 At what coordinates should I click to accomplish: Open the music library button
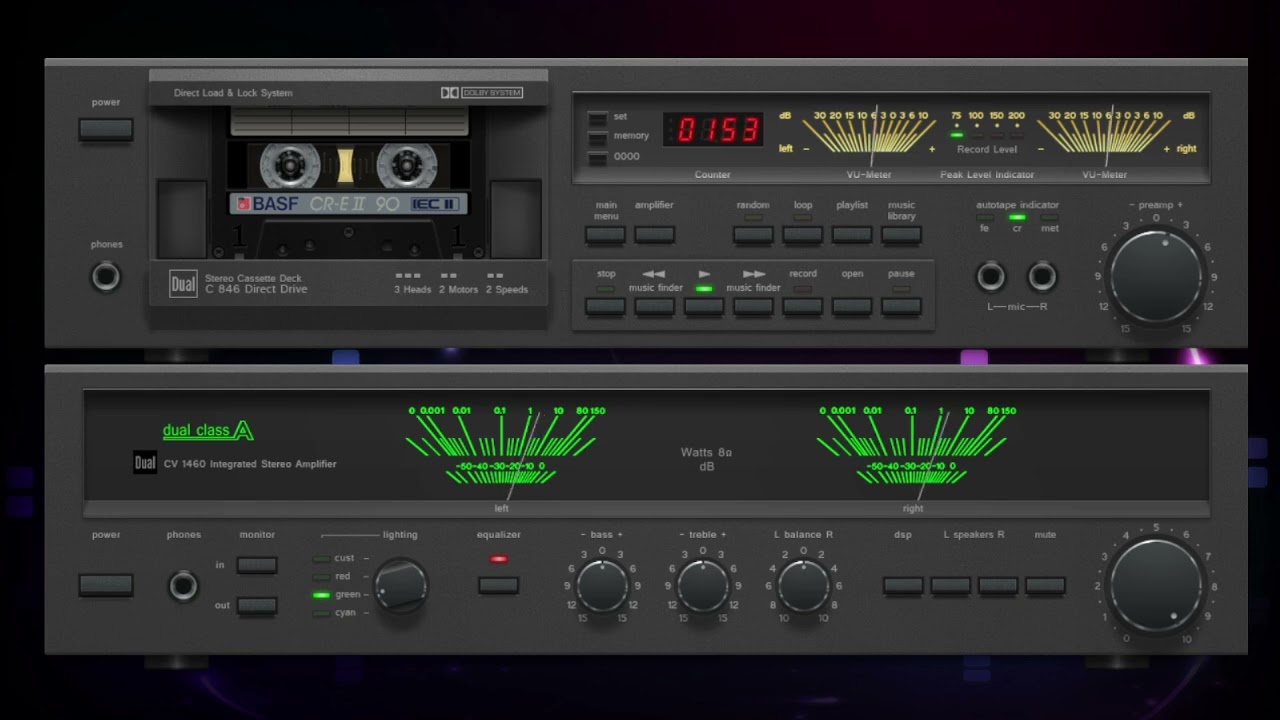(x=901, y=235)
